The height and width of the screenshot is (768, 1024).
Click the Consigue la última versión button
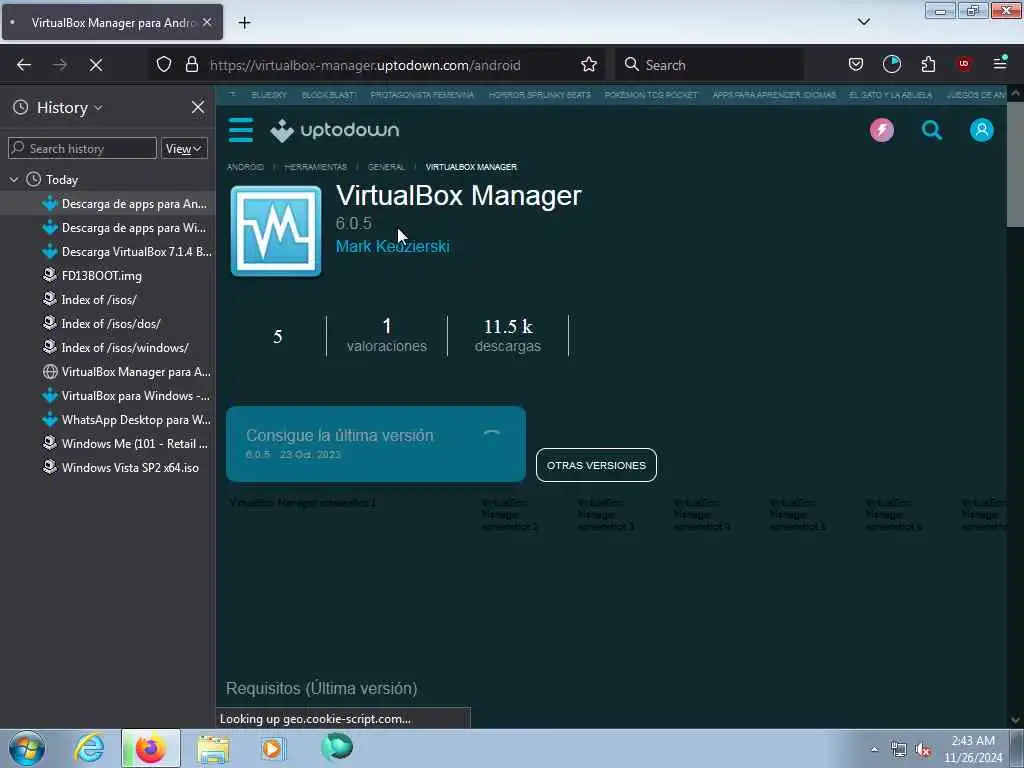coord(376,444)
